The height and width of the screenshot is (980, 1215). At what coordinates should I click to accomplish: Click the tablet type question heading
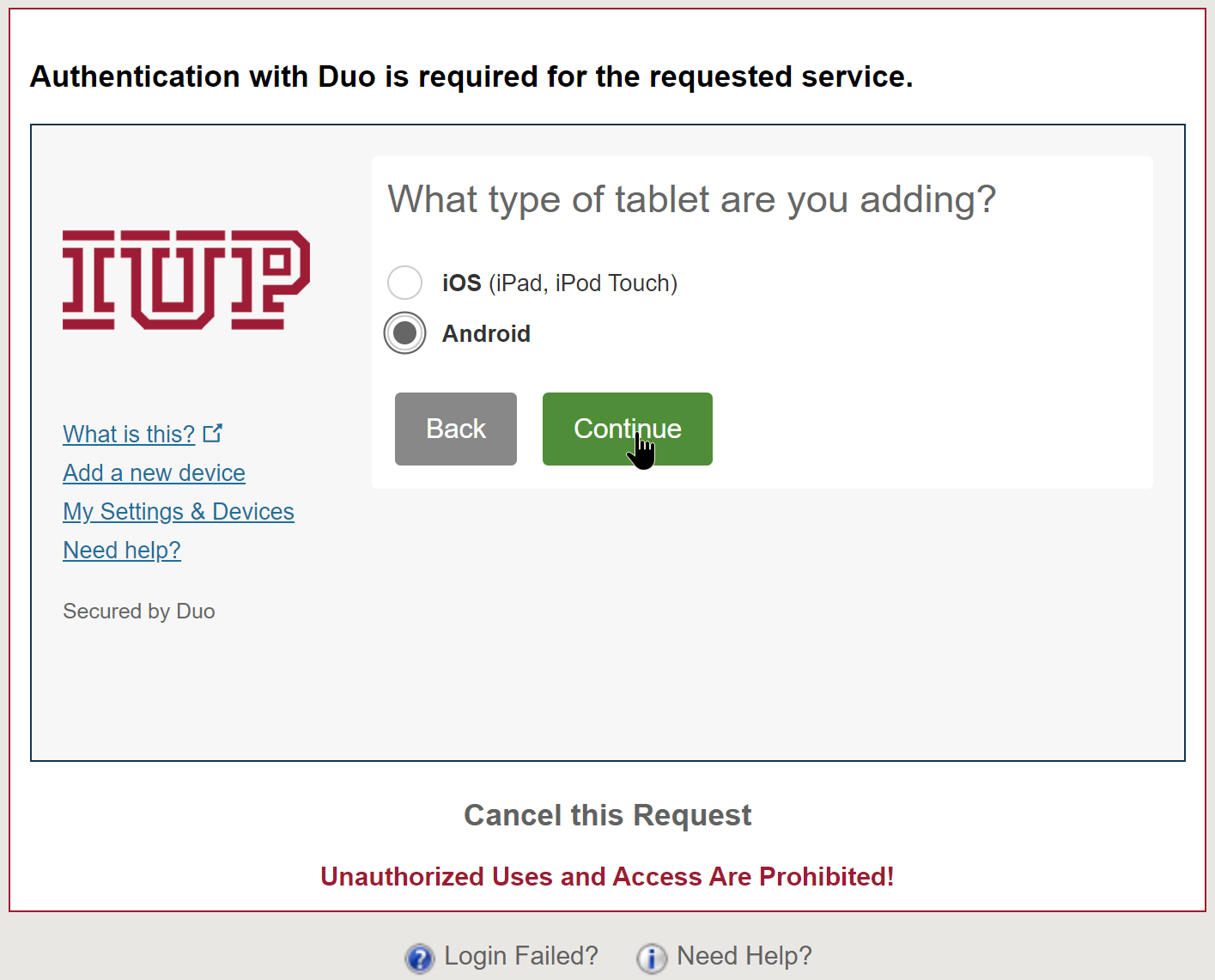(x=692, y=200)
